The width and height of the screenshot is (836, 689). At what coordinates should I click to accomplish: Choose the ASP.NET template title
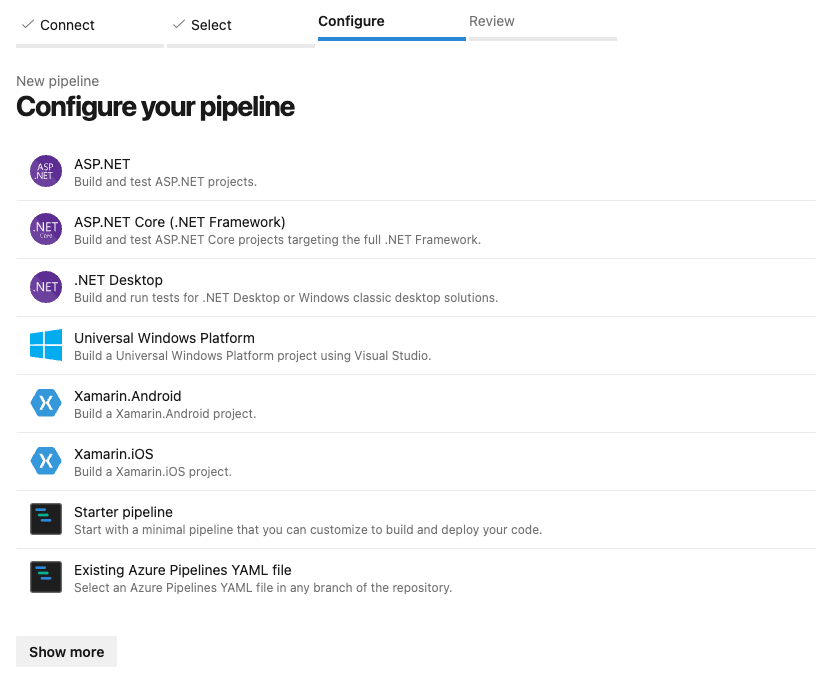coord(102,164)
